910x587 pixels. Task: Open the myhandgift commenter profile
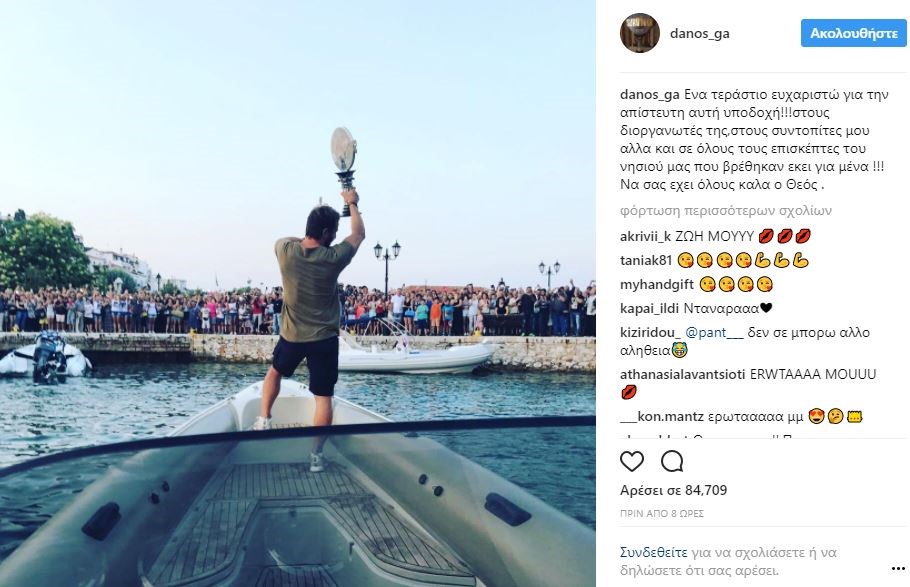click(x=657, y=285)
